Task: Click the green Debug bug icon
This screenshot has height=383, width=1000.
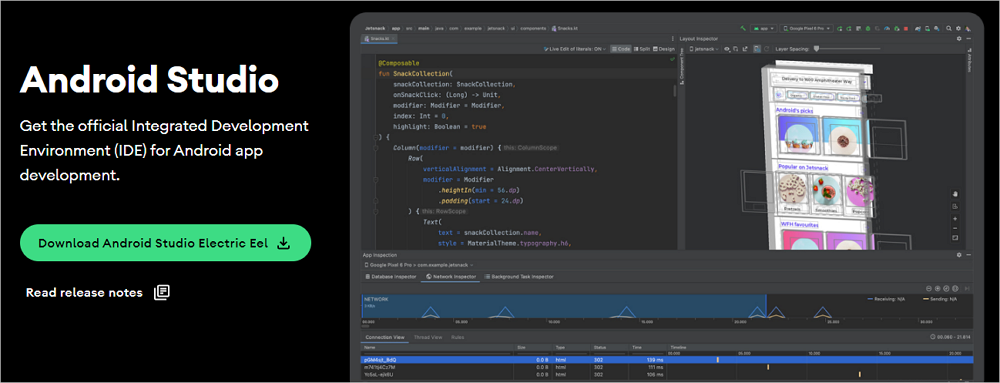Action: tap(868, 29)
